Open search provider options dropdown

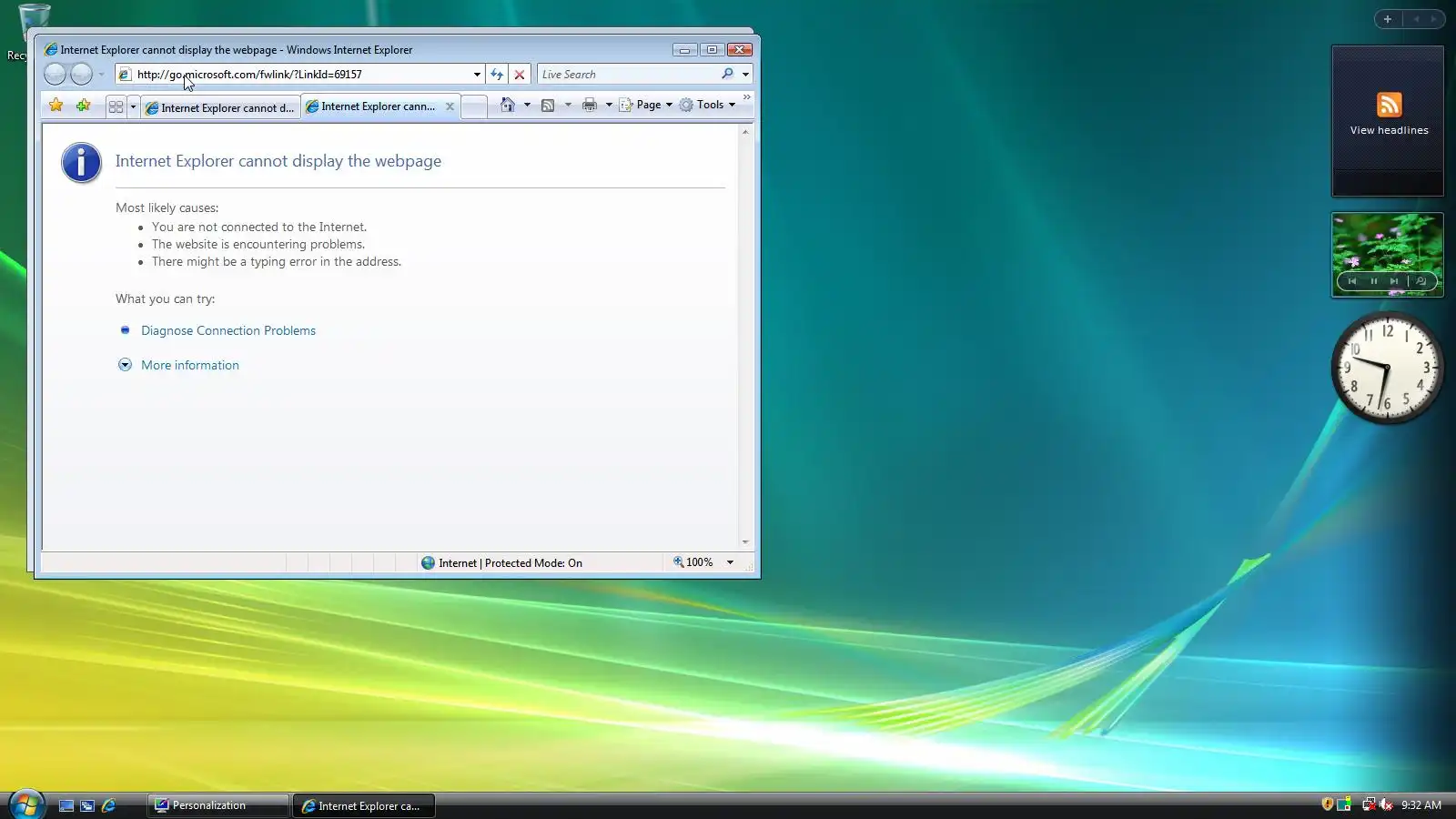(x=745, y=75)
